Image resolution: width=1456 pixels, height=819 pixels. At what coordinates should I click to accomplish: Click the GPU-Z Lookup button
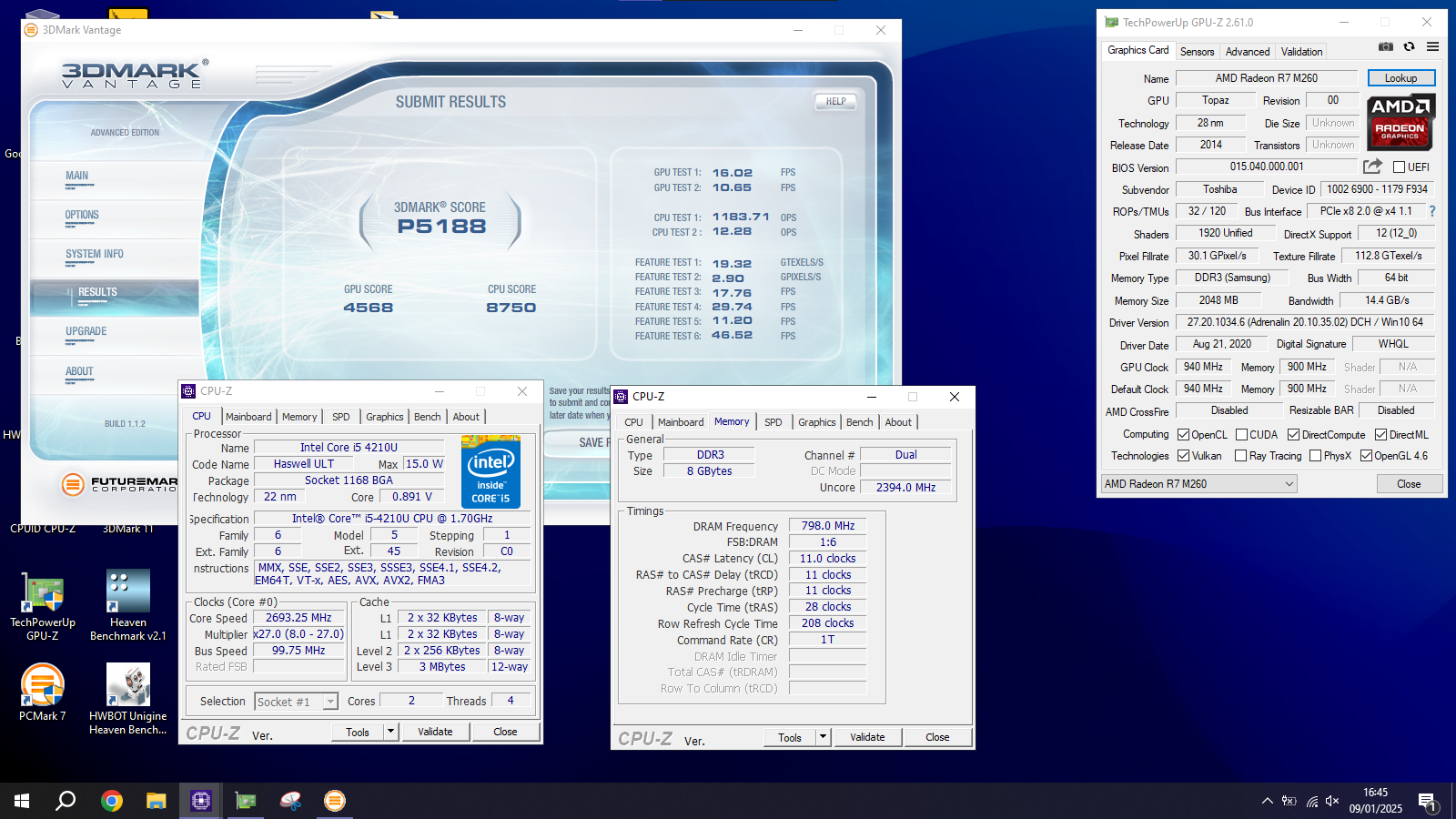pos(1400,78)
